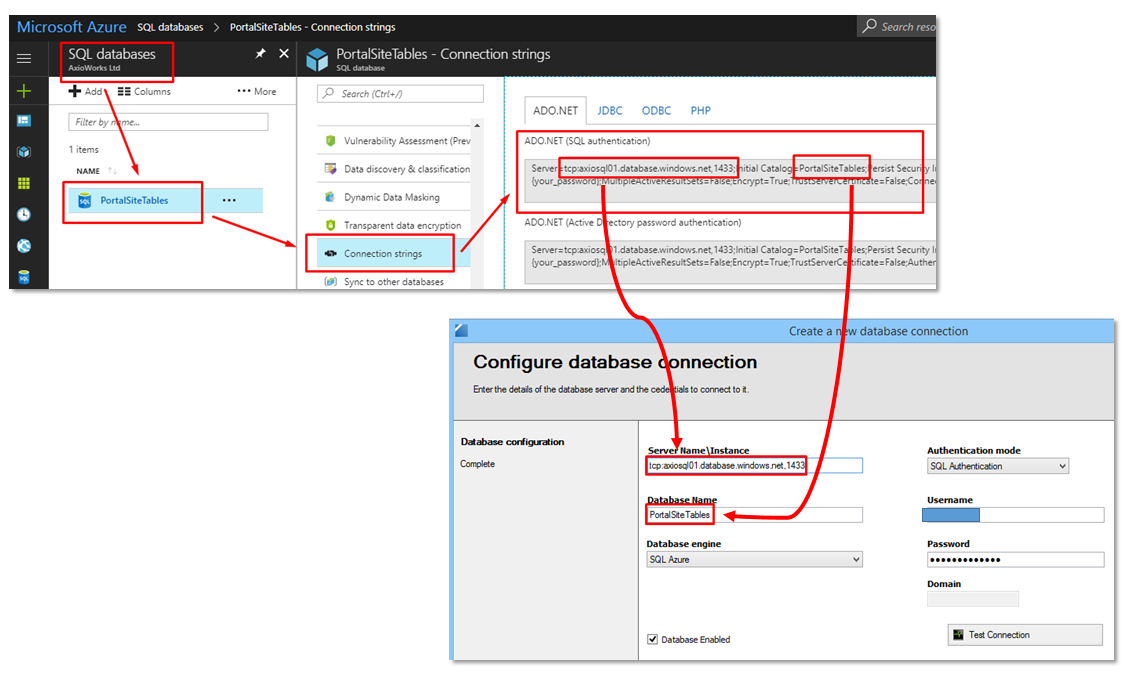Click the Password field
This screenshot has height=674, width=1142.
[x=1015, y=560]
